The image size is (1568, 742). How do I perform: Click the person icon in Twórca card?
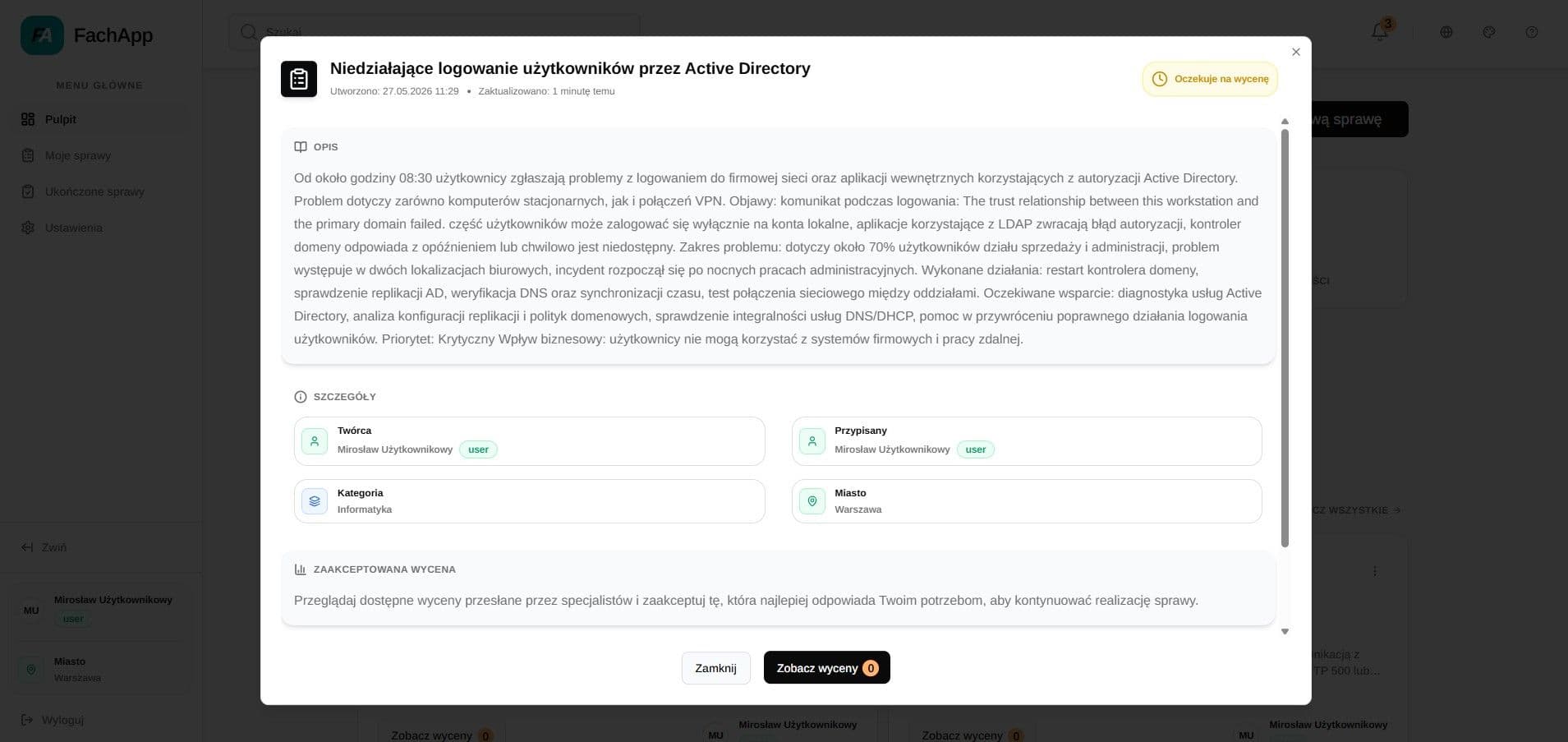coord(315,441)
